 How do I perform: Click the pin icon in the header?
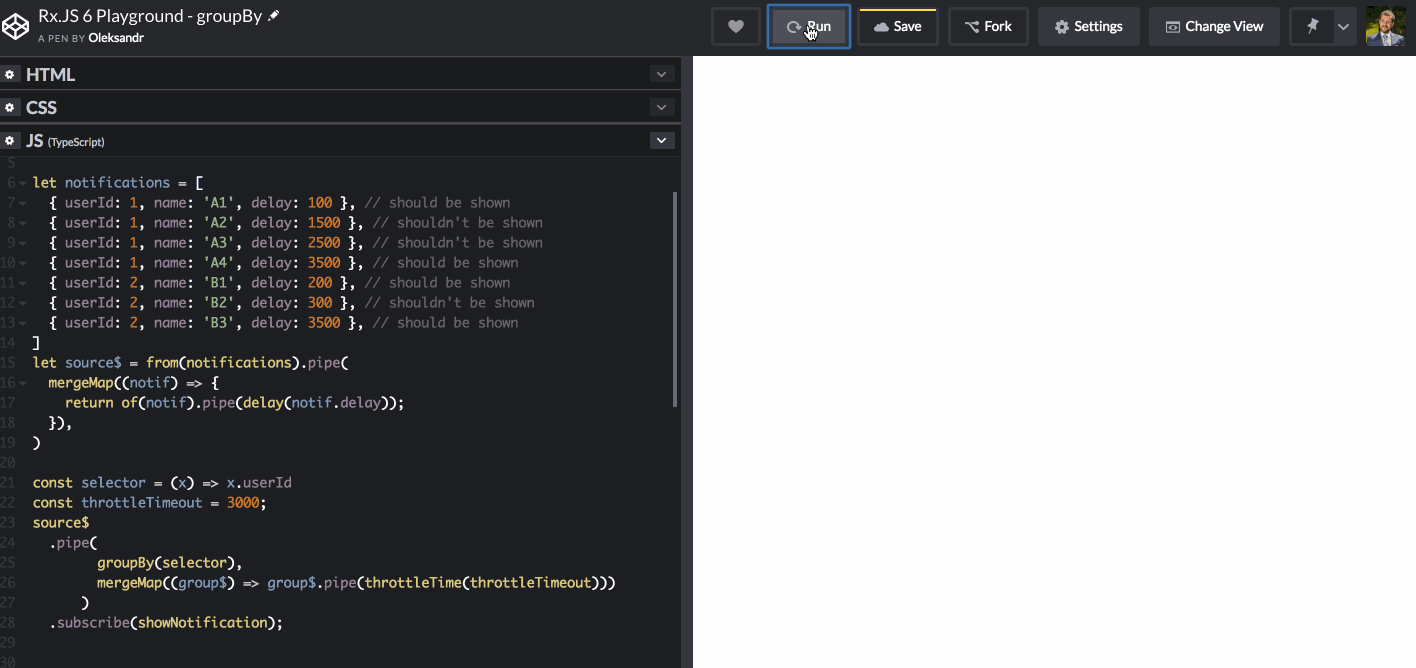[x=1311, y=25]
